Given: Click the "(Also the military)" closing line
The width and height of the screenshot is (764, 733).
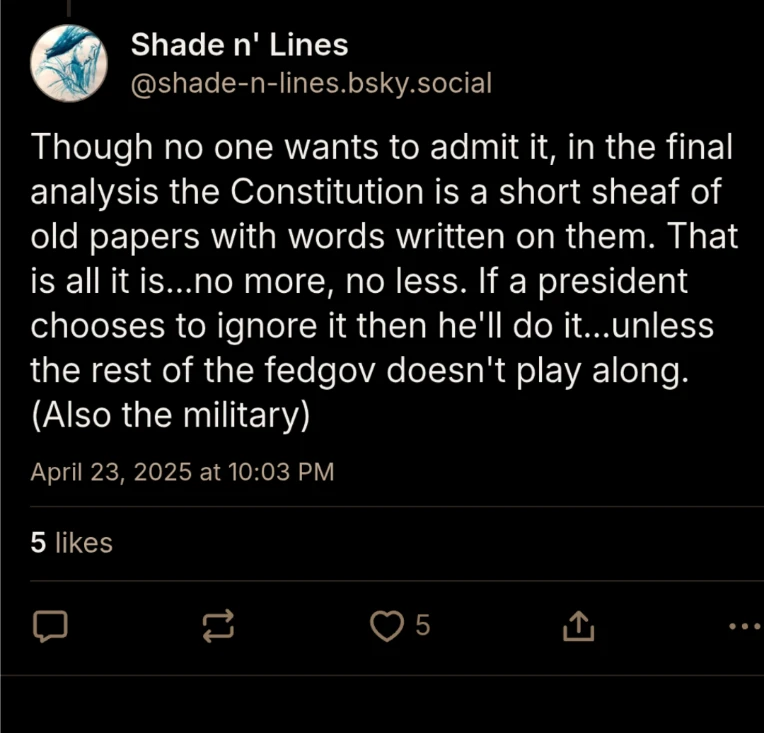Looking at the screenshot, I should 168,415.
